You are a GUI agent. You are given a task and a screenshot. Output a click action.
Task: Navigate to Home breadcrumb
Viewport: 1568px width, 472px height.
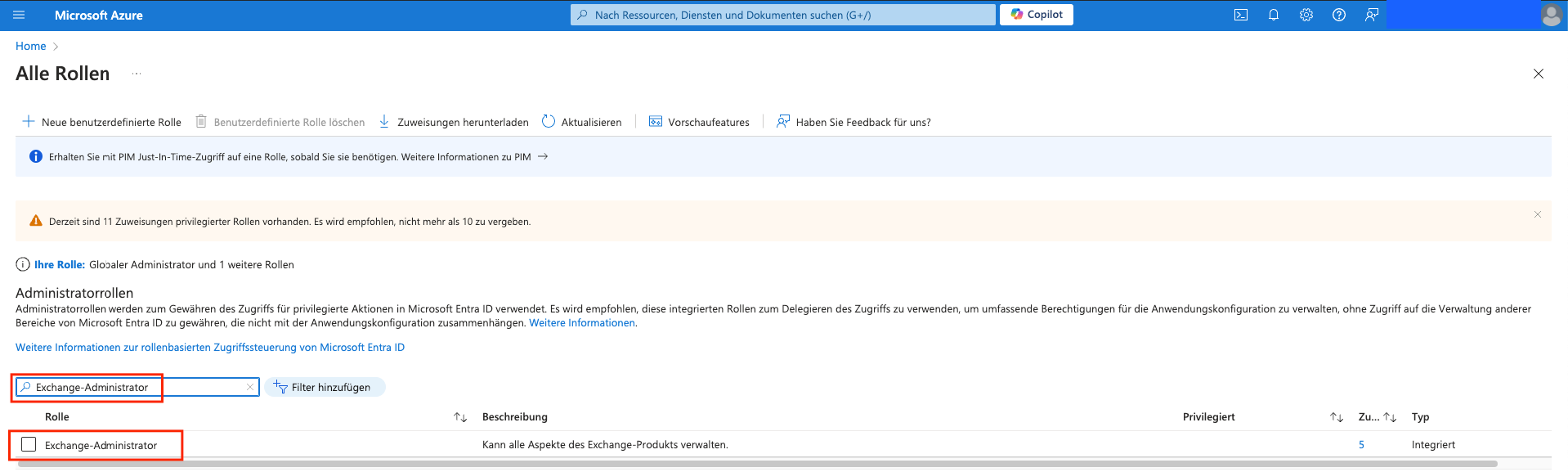[31, 46]
